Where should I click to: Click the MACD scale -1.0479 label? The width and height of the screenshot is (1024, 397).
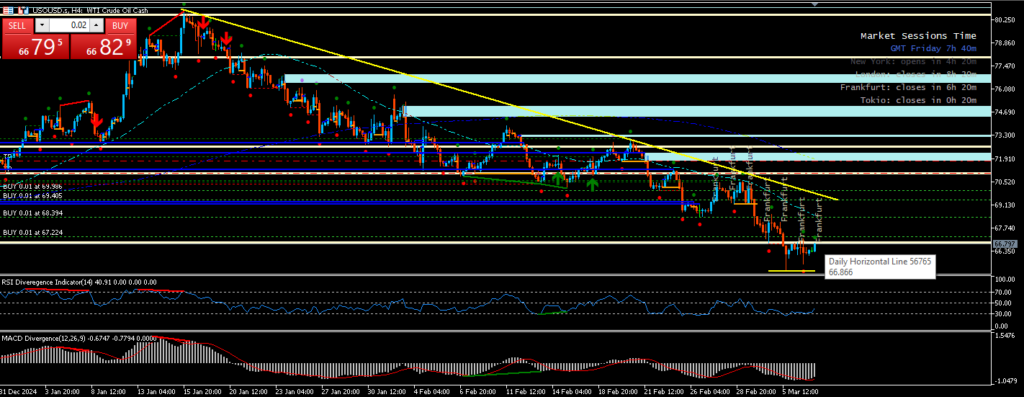pos(1006,380)
